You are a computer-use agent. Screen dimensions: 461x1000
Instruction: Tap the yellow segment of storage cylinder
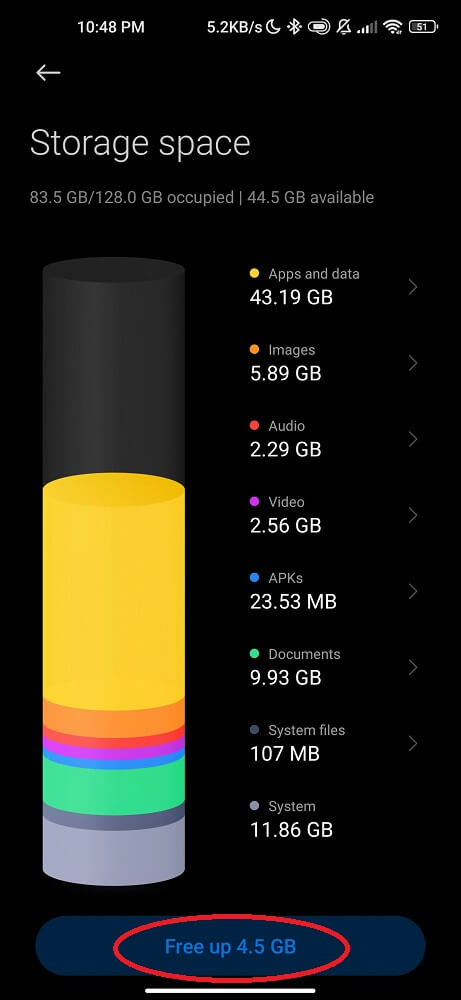pyautogui.click(x=113, y=587)
